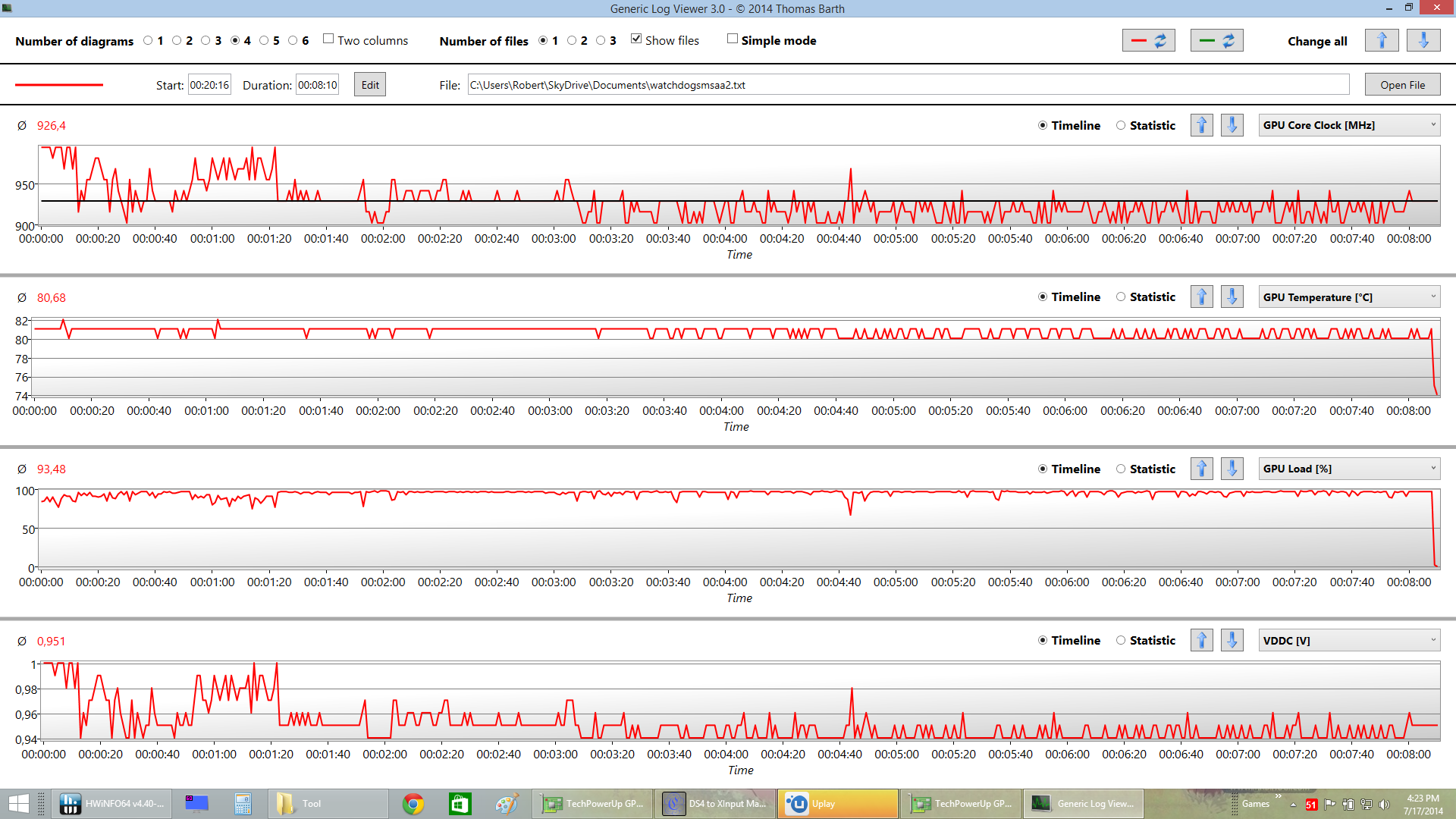Open Windows Start button

point(18,804)
